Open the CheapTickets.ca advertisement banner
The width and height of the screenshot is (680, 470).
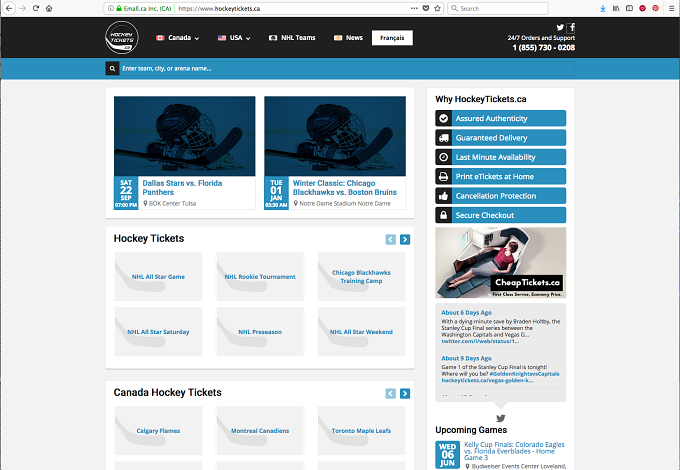500,263
